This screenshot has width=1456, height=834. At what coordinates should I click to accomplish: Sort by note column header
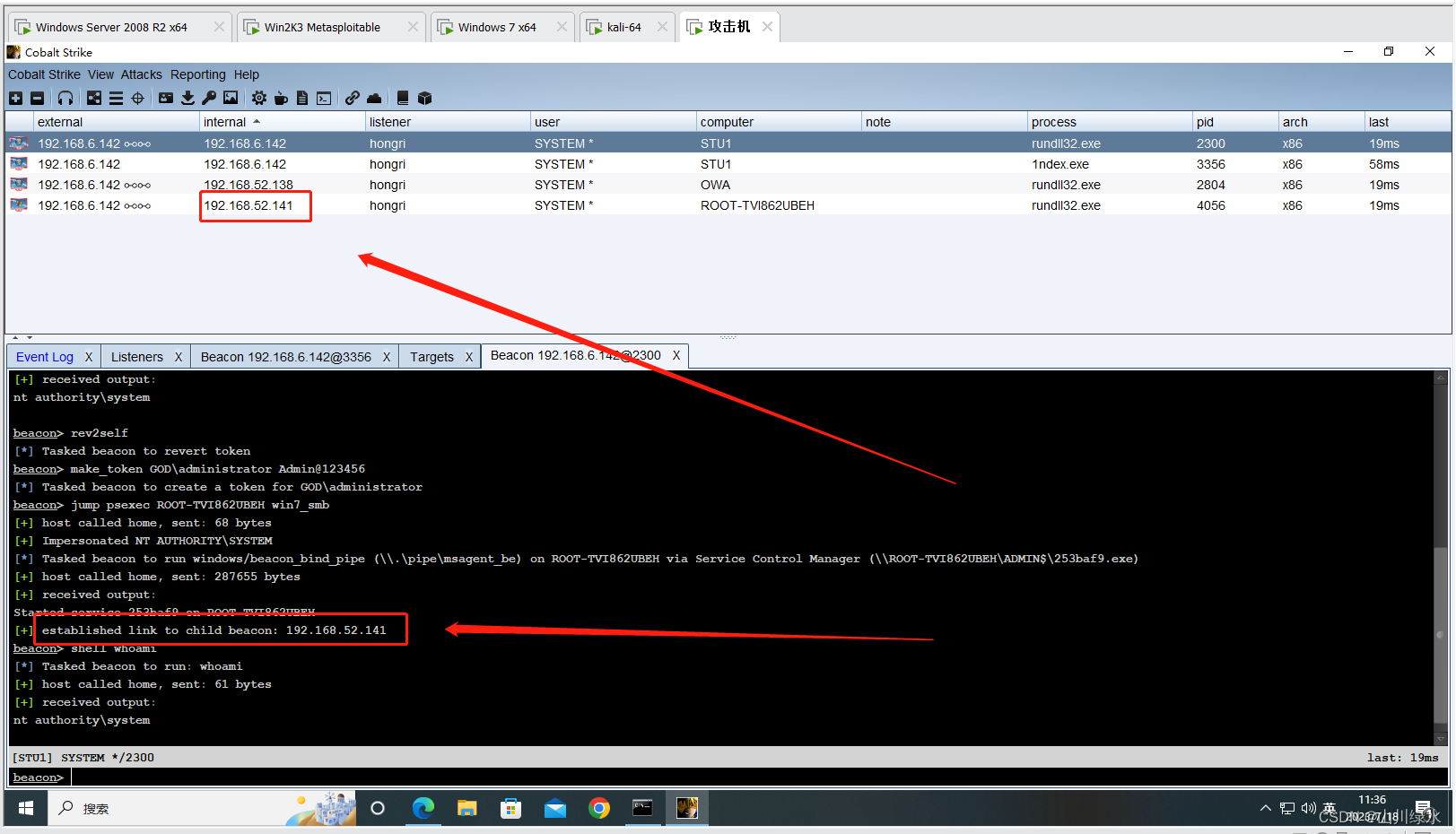[x=945, y=122]
